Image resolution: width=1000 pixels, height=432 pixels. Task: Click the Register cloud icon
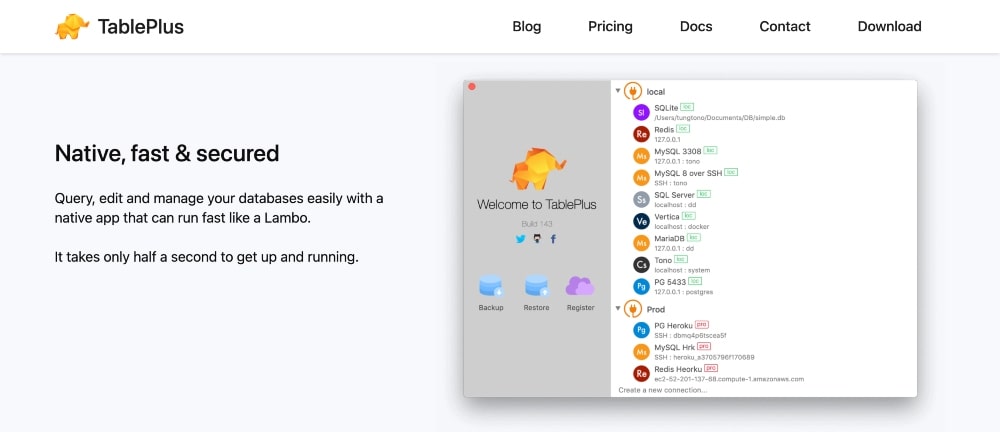pyautogui.click(x=580, y=285)
